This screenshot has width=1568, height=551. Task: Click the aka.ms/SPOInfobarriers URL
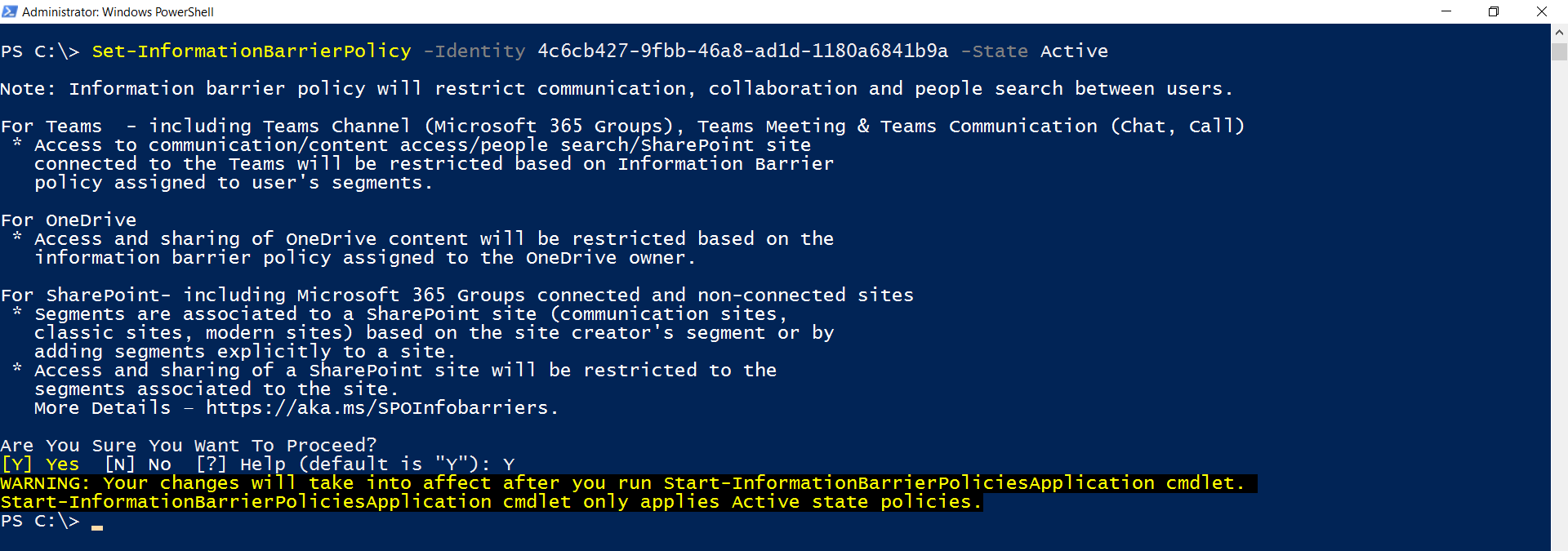click(x=381, y=408)
